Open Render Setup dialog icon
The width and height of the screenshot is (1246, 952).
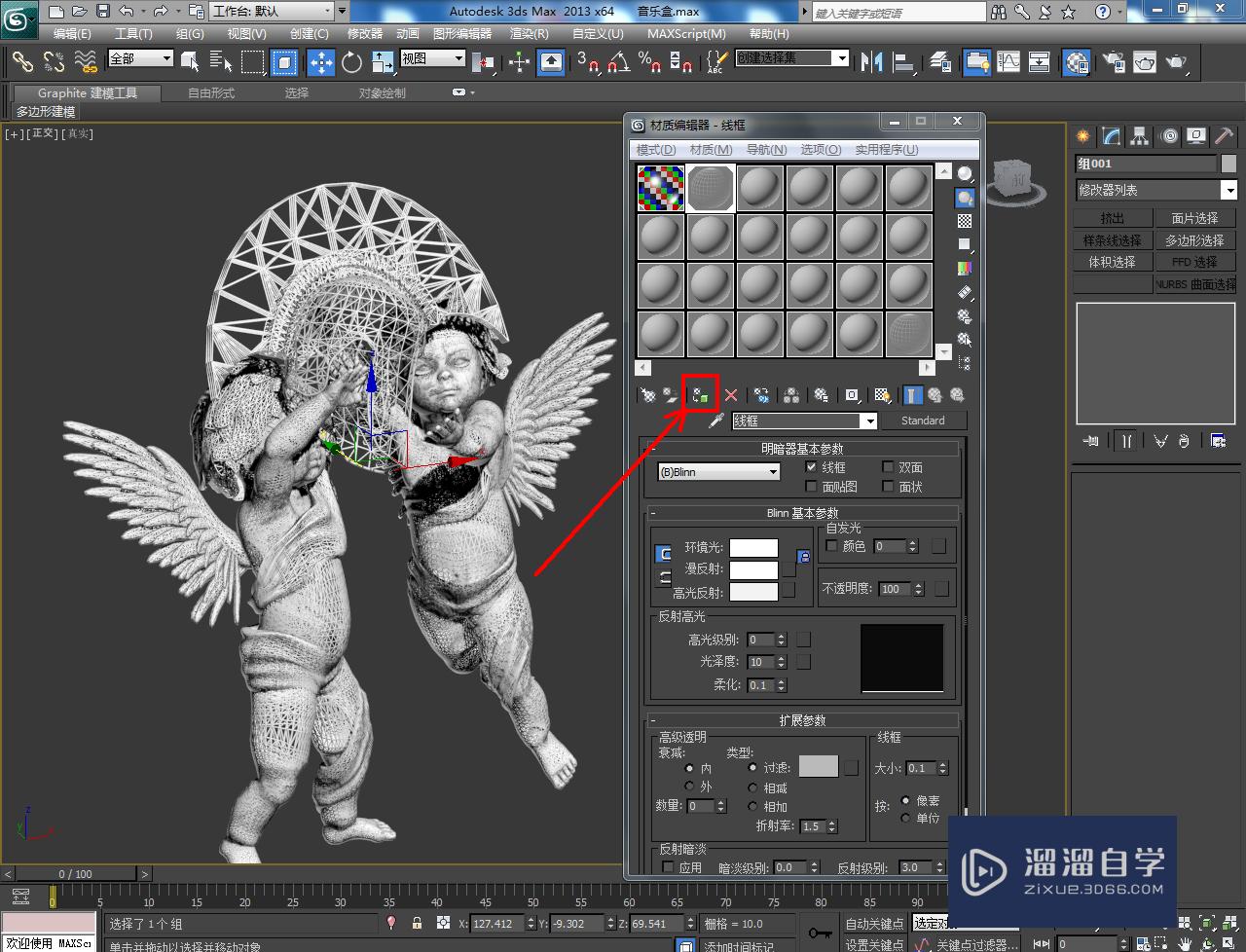(1115, 62)
